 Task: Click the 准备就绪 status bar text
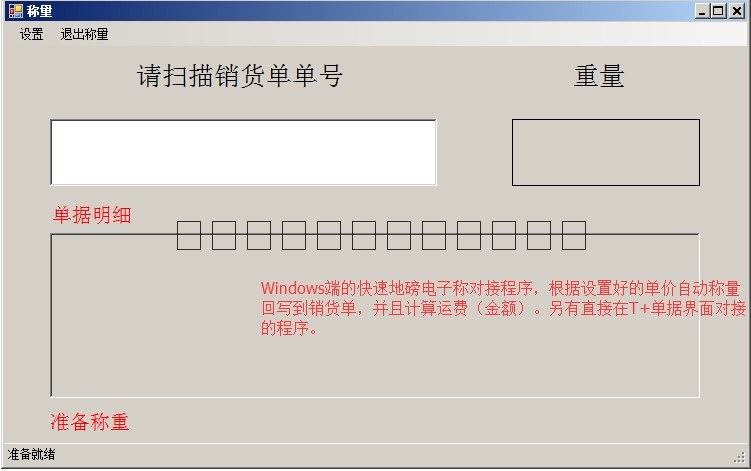pos(32,454)
